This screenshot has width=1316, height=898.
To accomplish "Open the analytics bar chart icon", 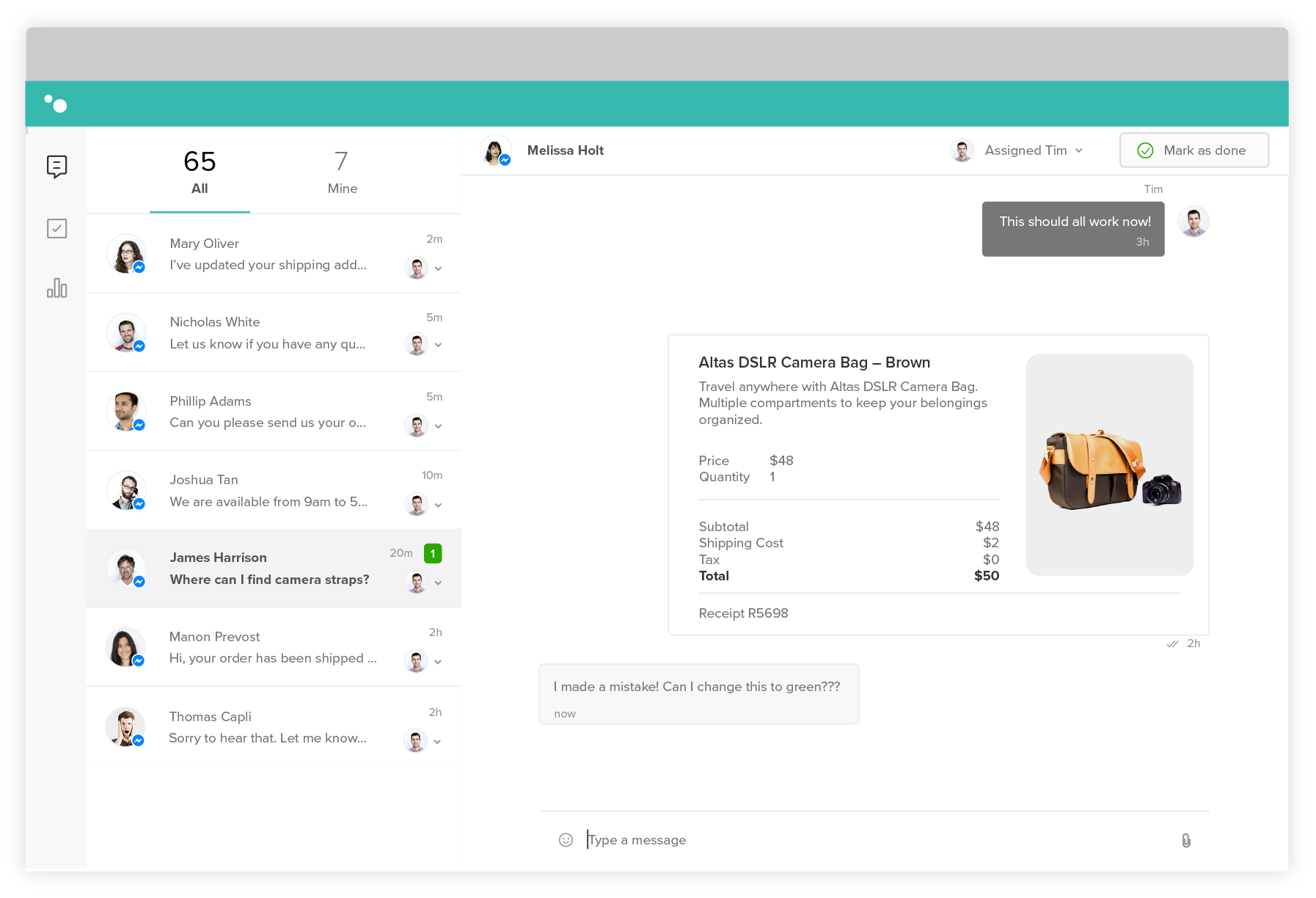I will 56,288.
